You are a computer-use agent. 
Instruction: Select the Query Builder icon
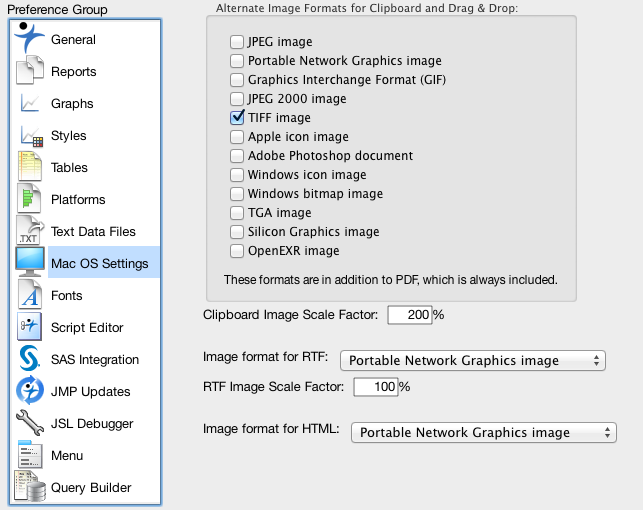pos(30,487)
